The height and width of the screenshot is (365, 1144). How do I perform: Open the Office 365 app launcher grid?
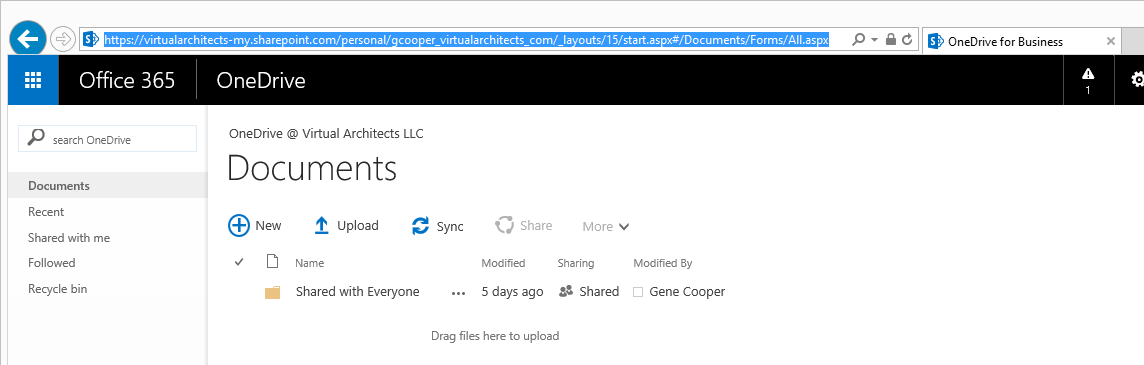33,80
